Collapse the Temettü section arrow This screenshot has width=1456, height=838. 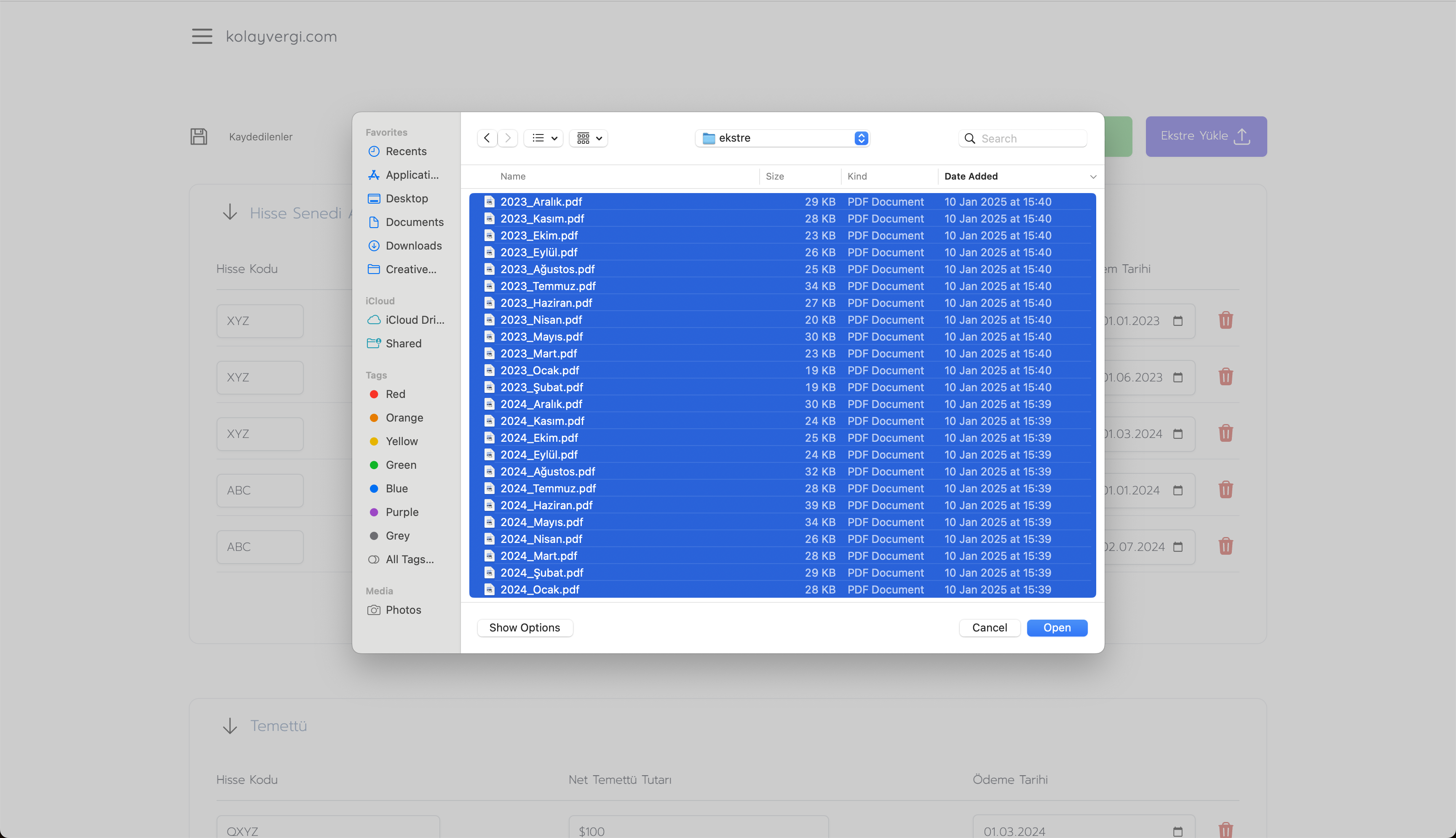click(x=230, y=726)
